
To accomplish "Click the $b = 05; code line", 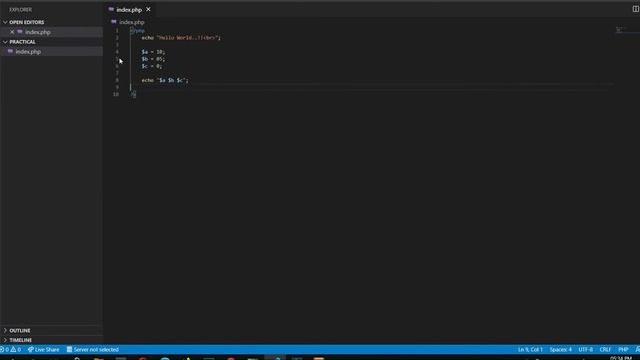I will (153, 59).
